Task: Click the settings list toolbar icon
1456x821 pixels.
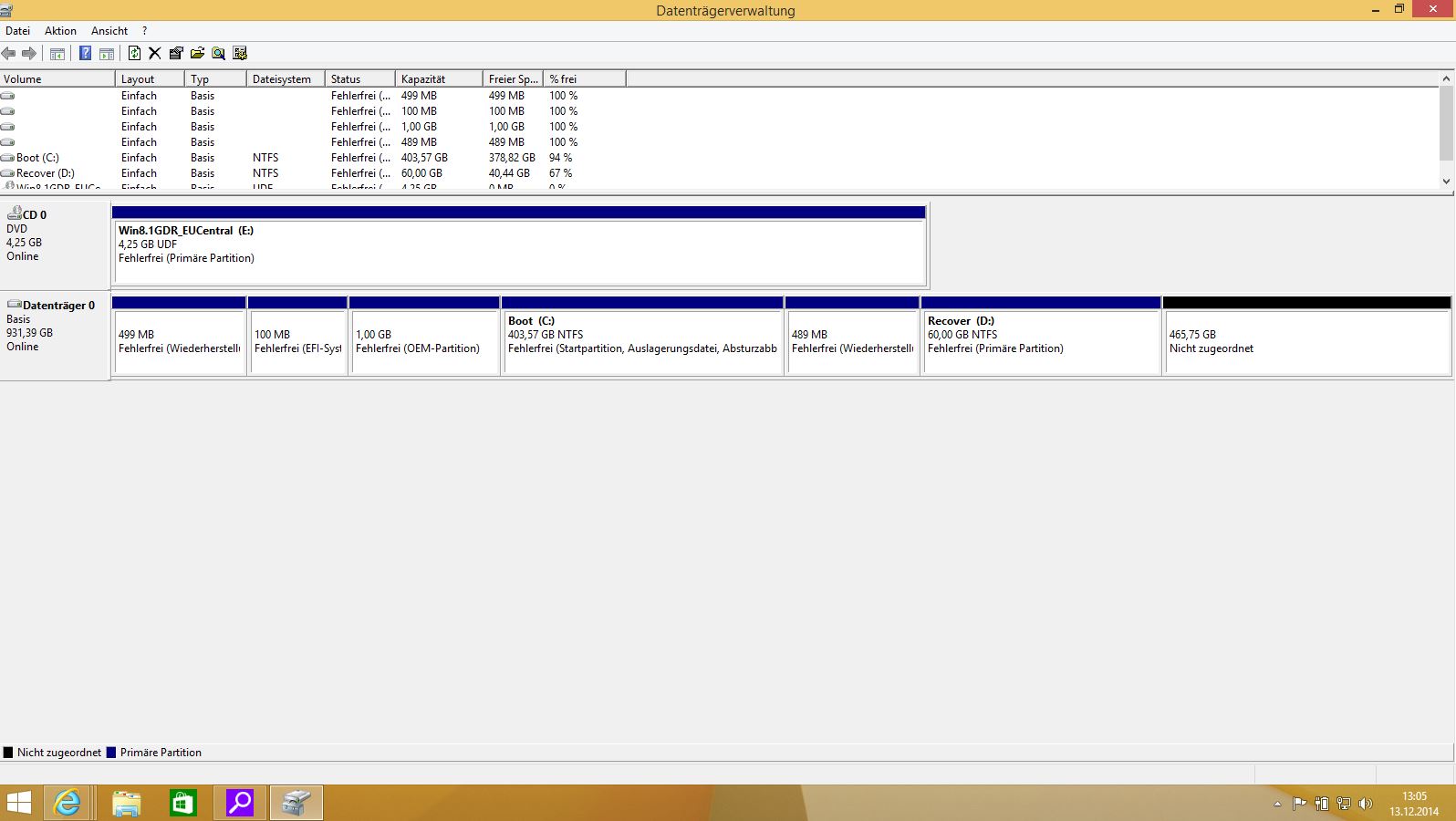Action: pyautogui.click(x=240, y=54)
